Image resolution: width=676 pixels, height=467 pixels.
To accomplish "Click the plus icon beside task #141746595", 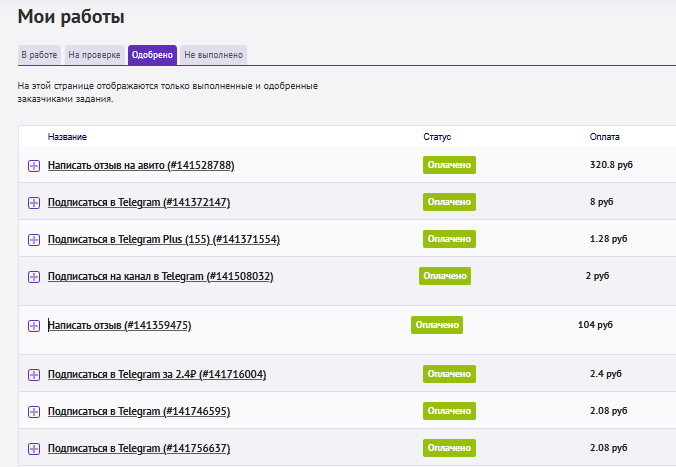I will tap(34, 412).
